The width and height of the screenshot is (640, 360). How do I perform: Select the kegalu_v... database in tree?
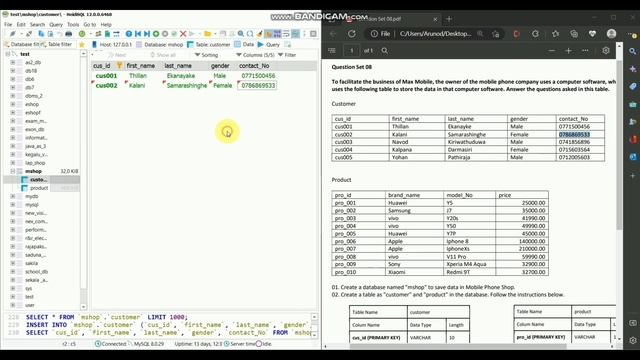36,154
